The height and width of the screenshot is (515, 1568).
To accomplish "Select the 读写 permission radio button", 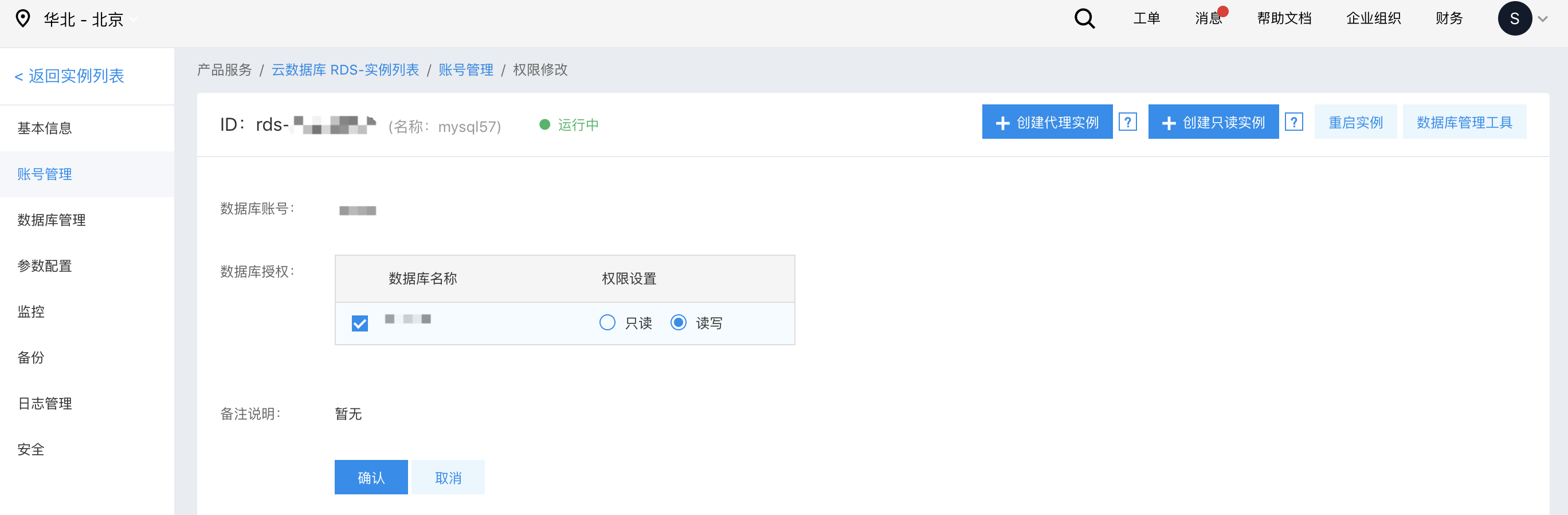I will point(678,322).
